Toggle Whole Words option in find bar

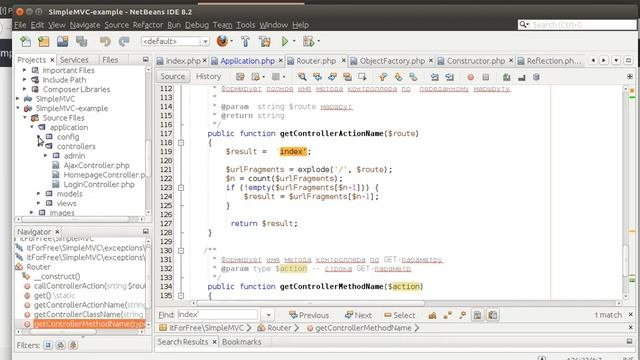[x=448, y=315]
